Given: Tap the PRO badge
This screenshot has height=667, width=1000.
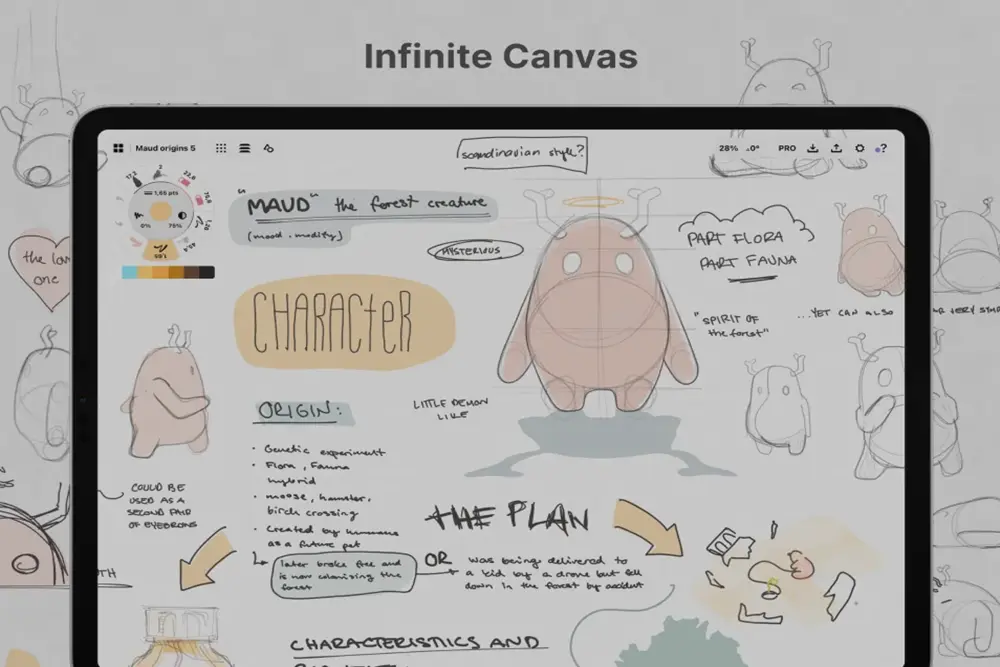Looking at the screenshot, I should 787,148.
